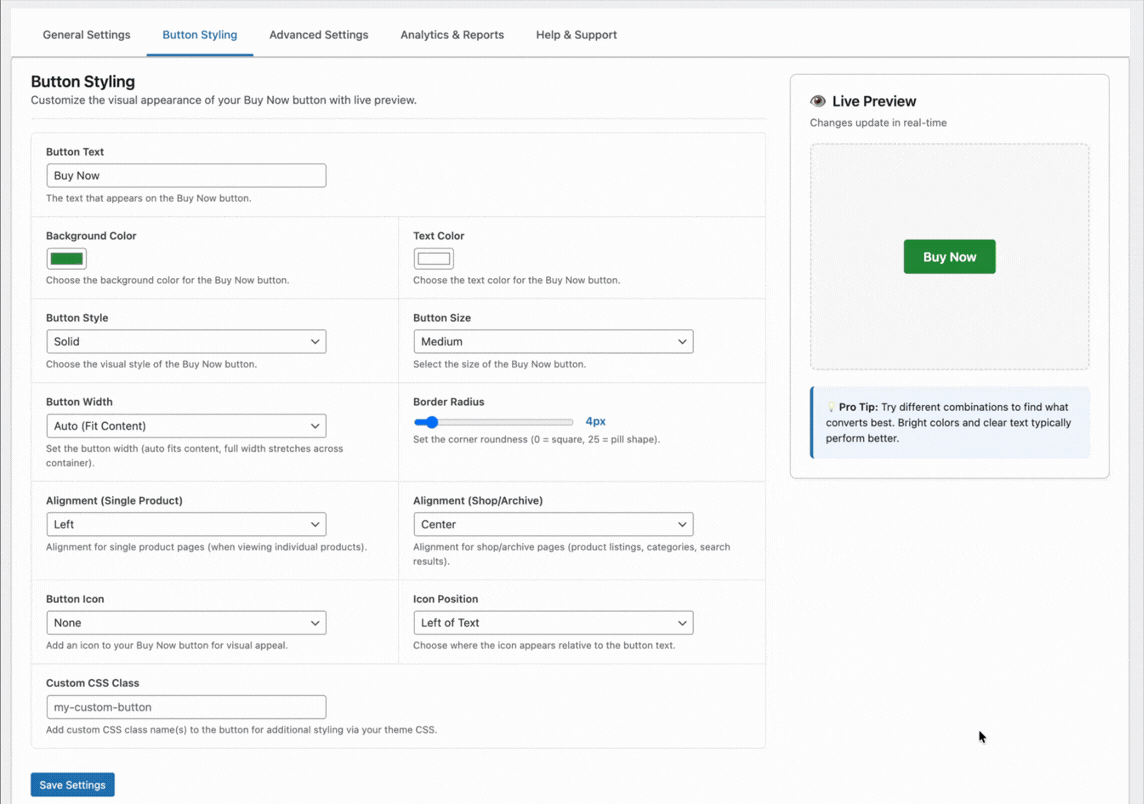This screenshot has width=1144, height=804.
Task: Open the Help & Support tab
Action: [576, 34]
